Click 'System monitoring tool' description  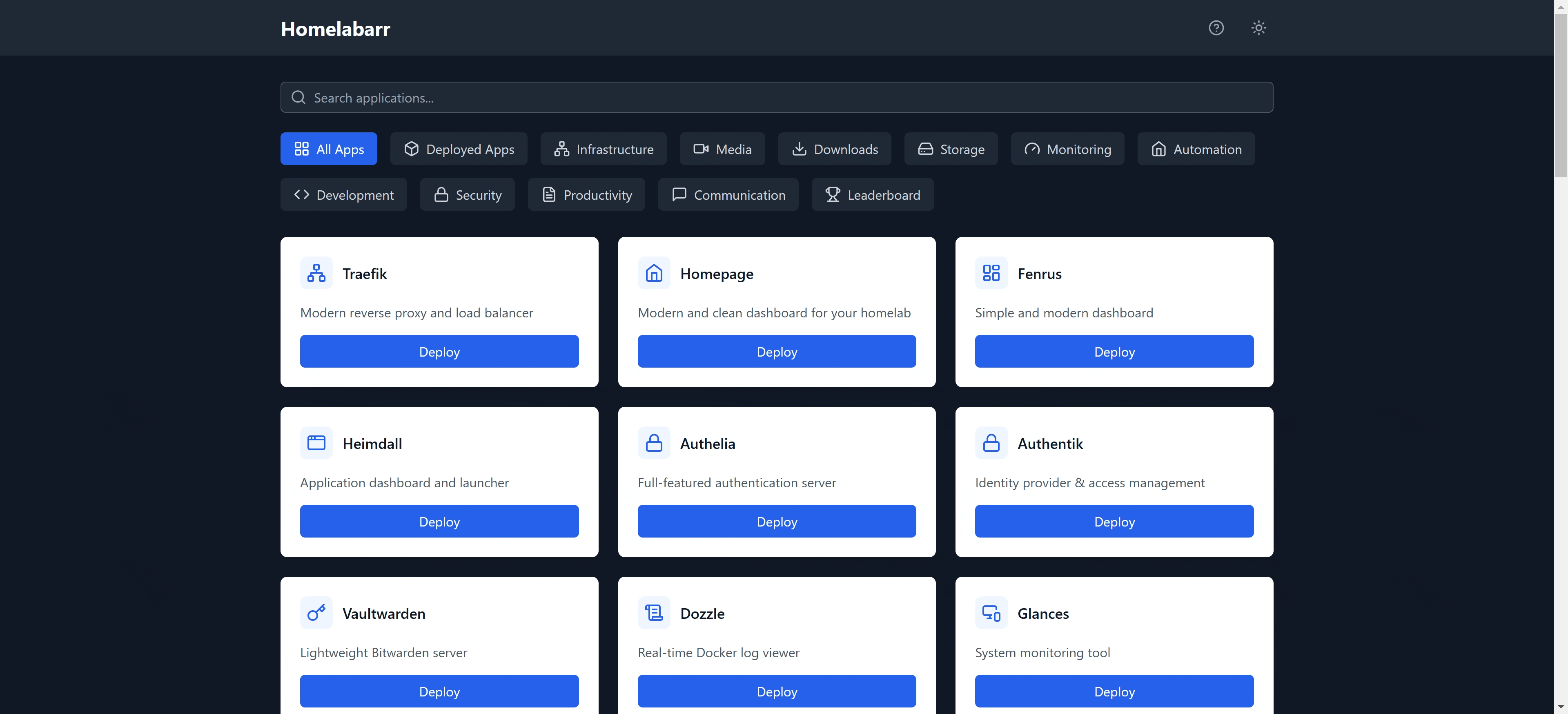[1042, 652]
